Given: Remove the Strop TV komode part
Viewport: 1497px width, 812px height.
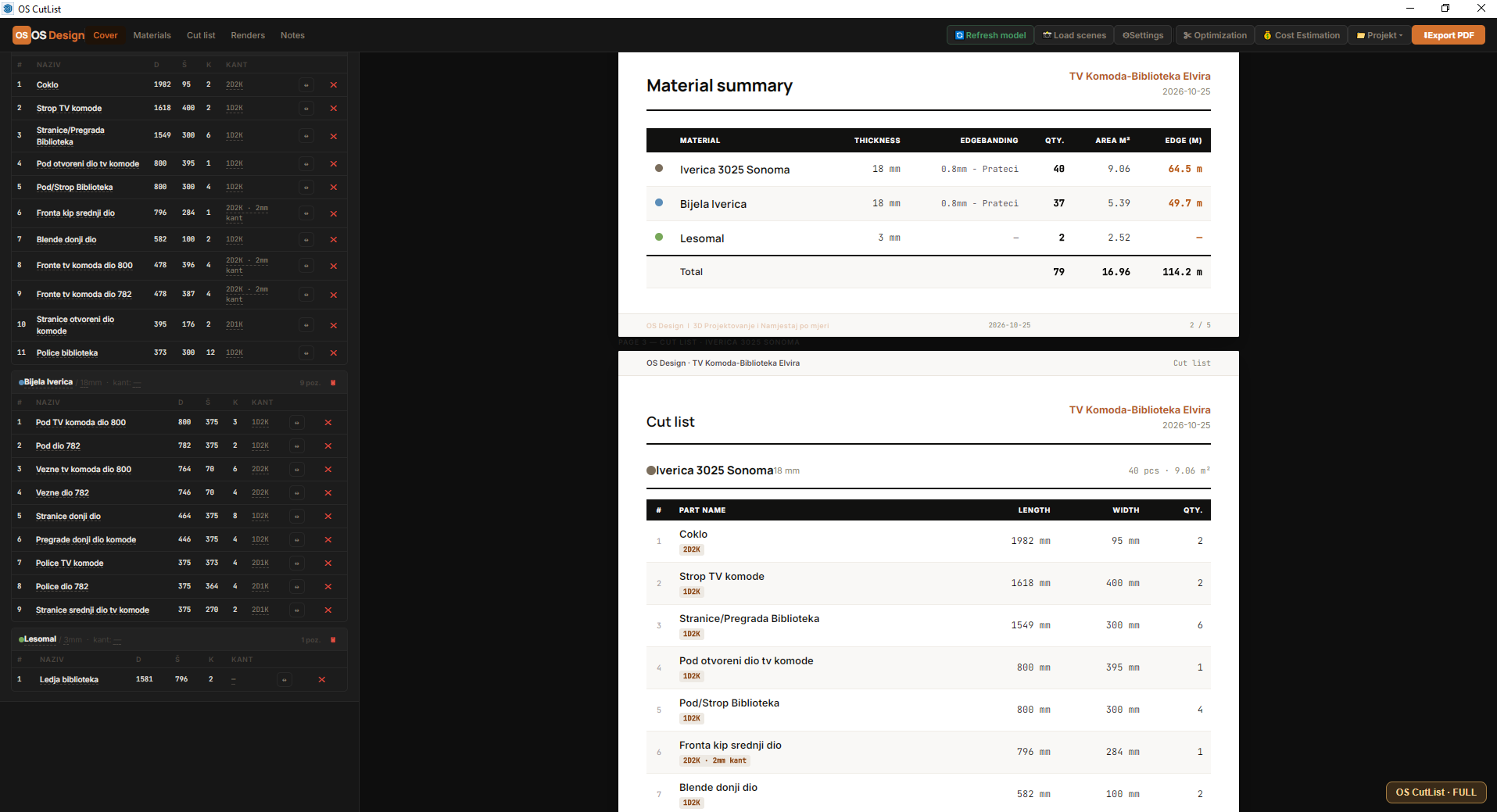Looking at the screenshot, I should click(x=334, y=109).
